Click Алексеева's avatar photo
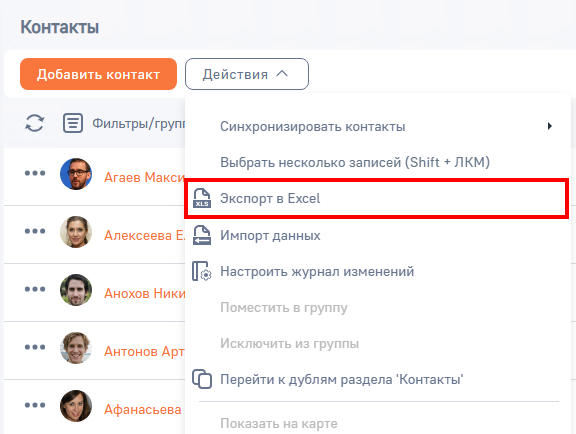The image size is (576, 434). (76, 232)
